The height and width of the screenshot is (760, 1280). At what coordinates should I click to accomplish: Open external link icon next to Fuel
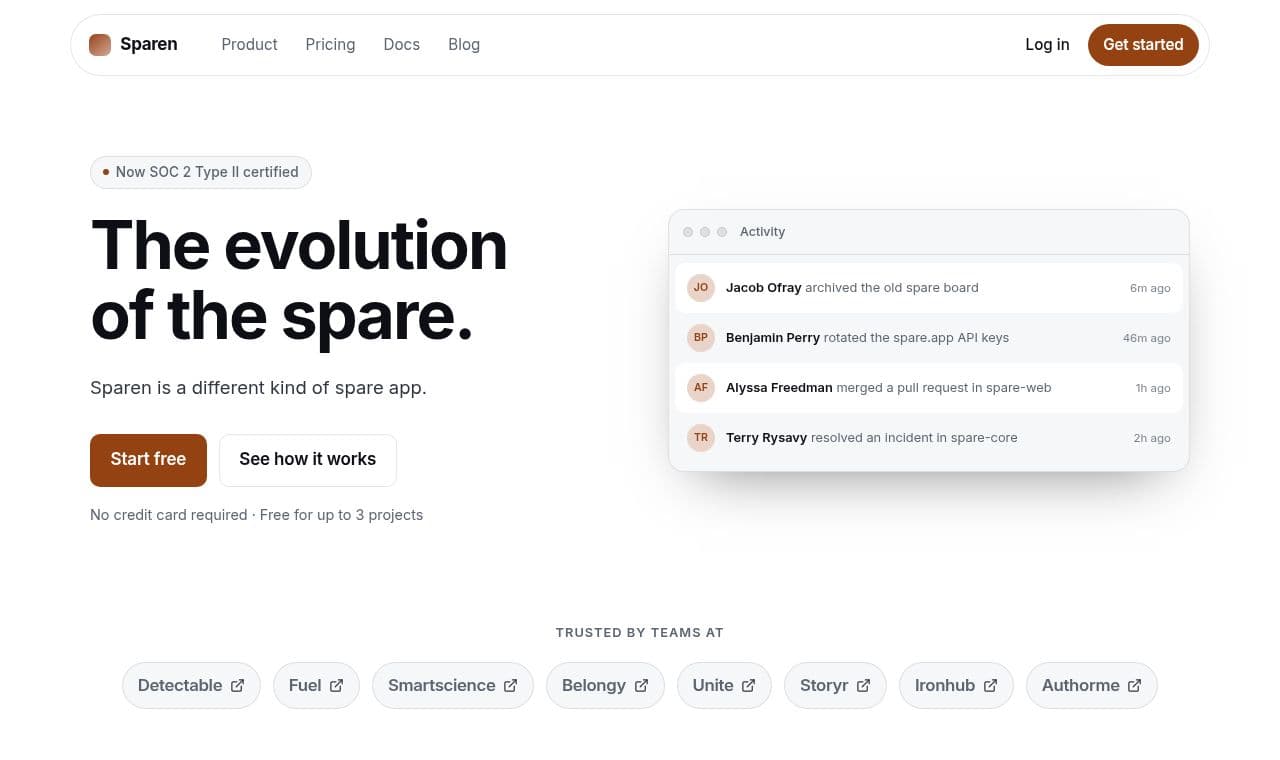(x=336, y=686)
